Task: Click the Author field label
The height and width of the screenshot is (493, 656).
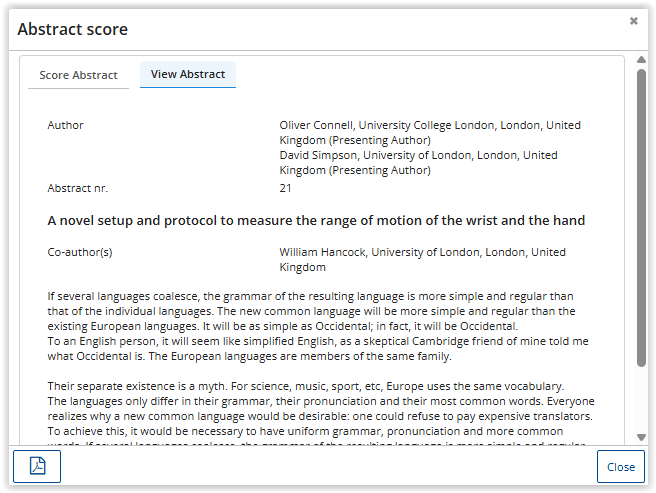Action: tap(66, 126)
